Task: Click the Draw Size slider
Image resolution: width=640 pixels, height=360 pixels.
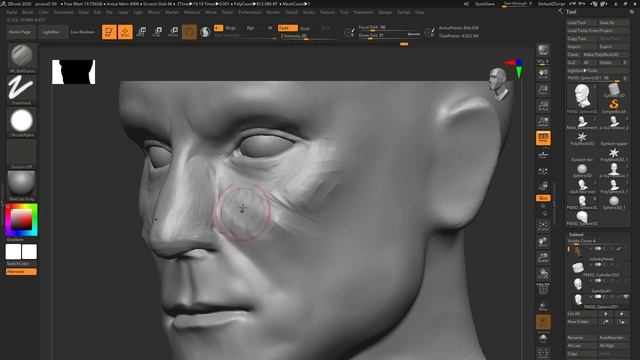Action: tap(390, 36)
